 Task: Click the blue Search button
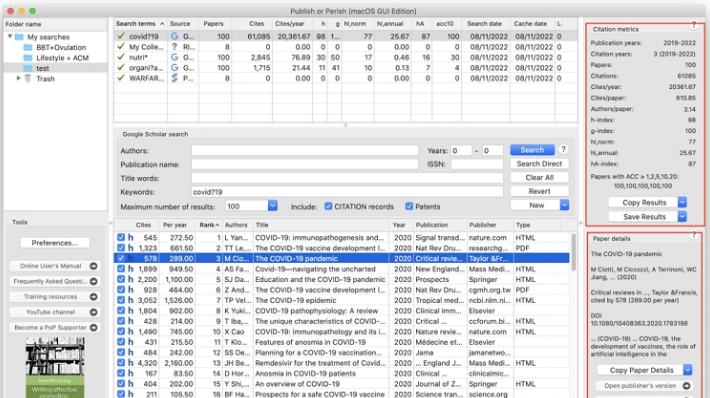tap(532, 150)
